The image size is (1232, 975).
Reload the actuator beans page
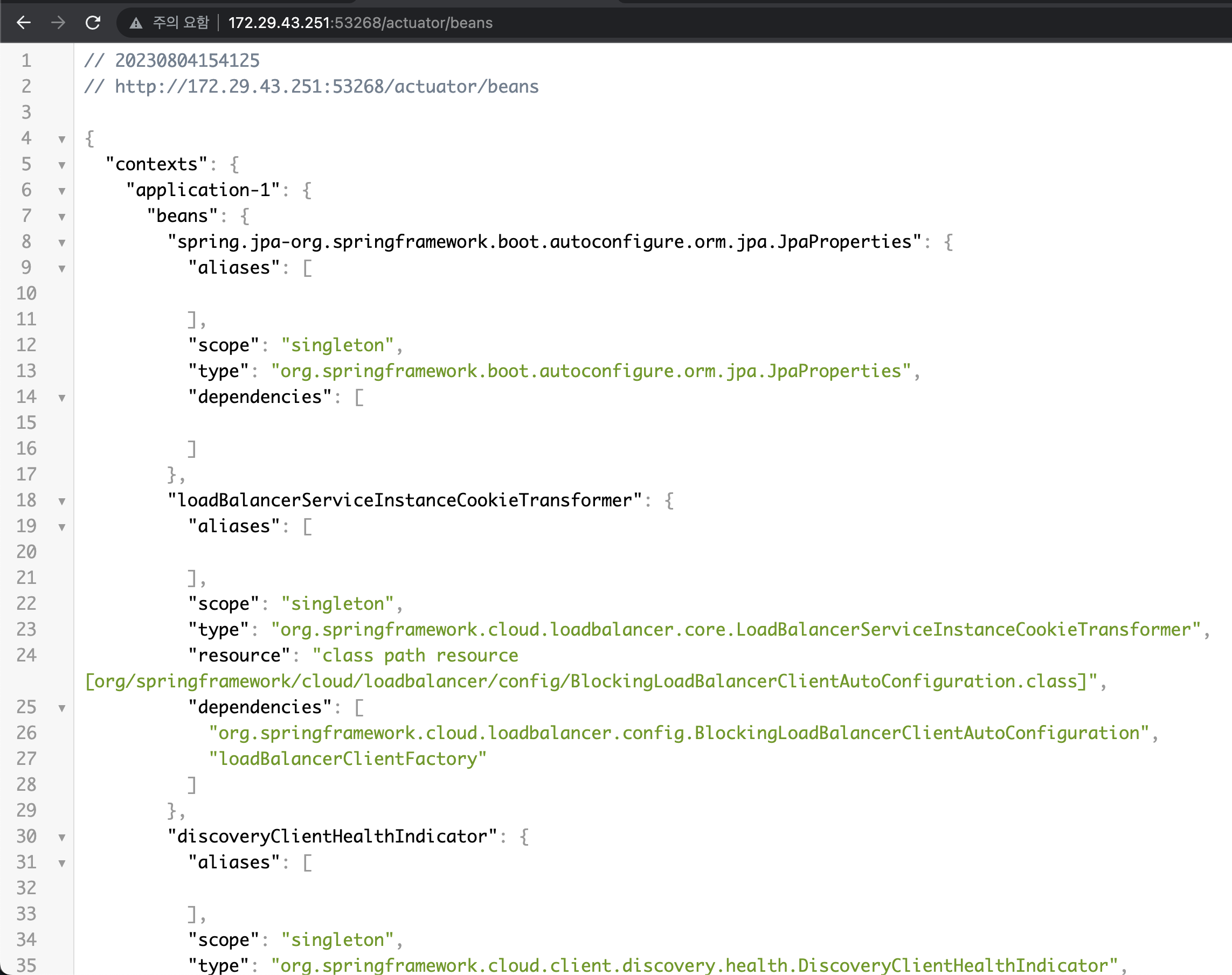pyautogui.click(x=93, y=23)
